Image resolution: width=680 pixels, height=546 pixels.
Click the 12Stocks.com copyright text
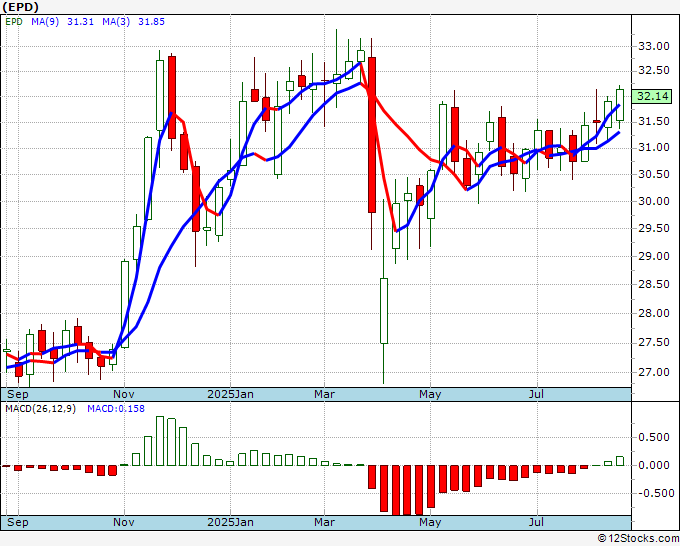638,539
